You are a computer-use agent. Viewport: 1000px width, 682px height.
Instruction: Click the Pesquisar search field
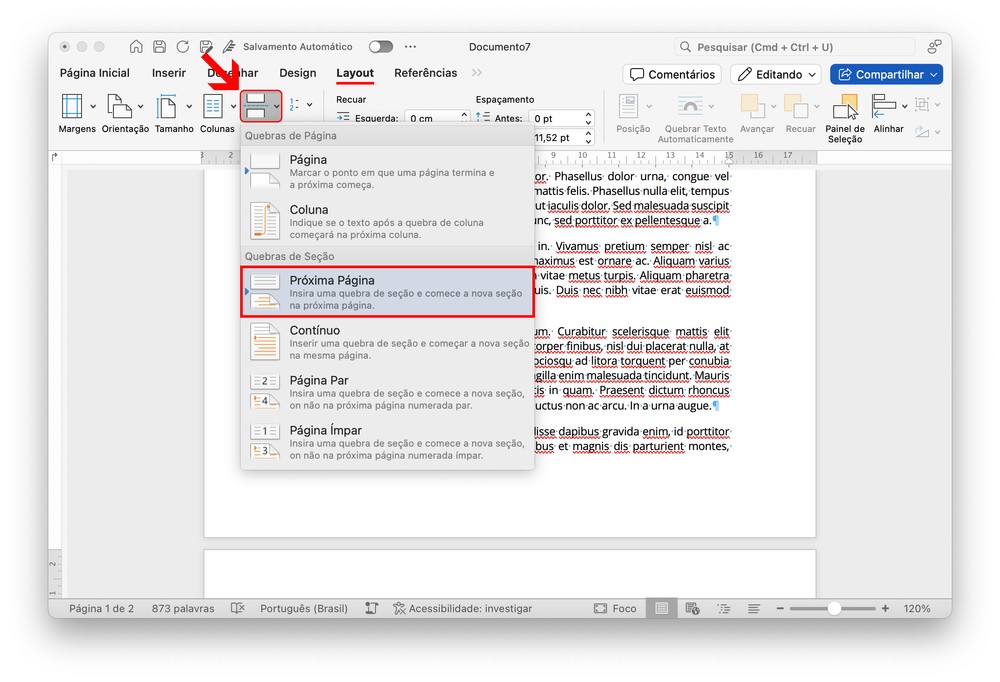pyautogui.click(x=794, y=47)
